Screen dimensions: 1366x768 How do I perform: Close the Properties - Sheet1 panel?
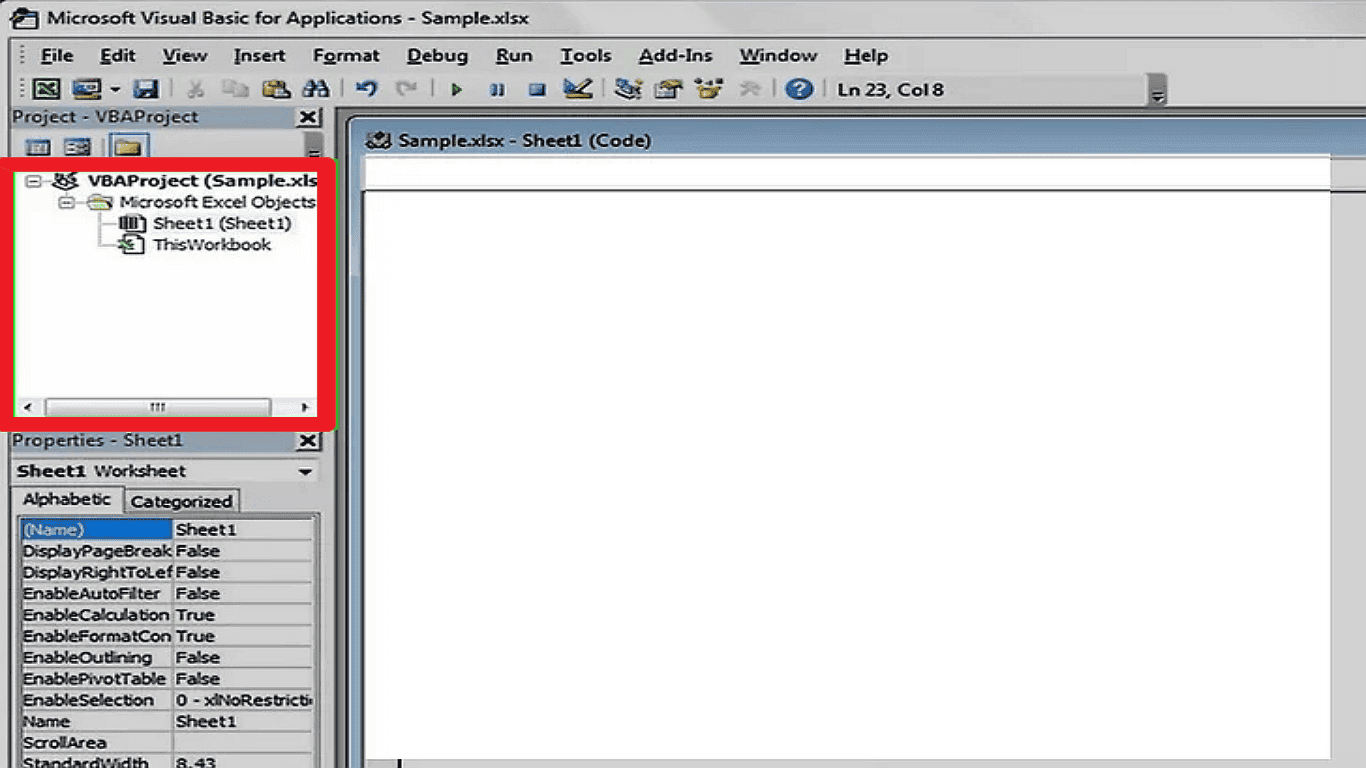coord(309,441)
